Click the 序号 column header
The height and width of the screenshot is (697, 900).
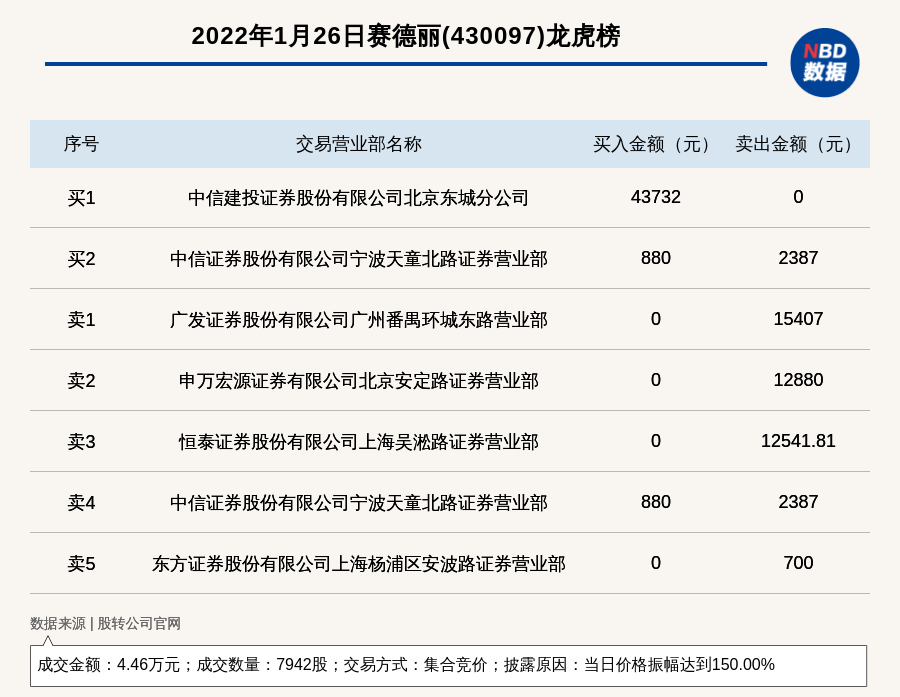click(x=81, y=144)
